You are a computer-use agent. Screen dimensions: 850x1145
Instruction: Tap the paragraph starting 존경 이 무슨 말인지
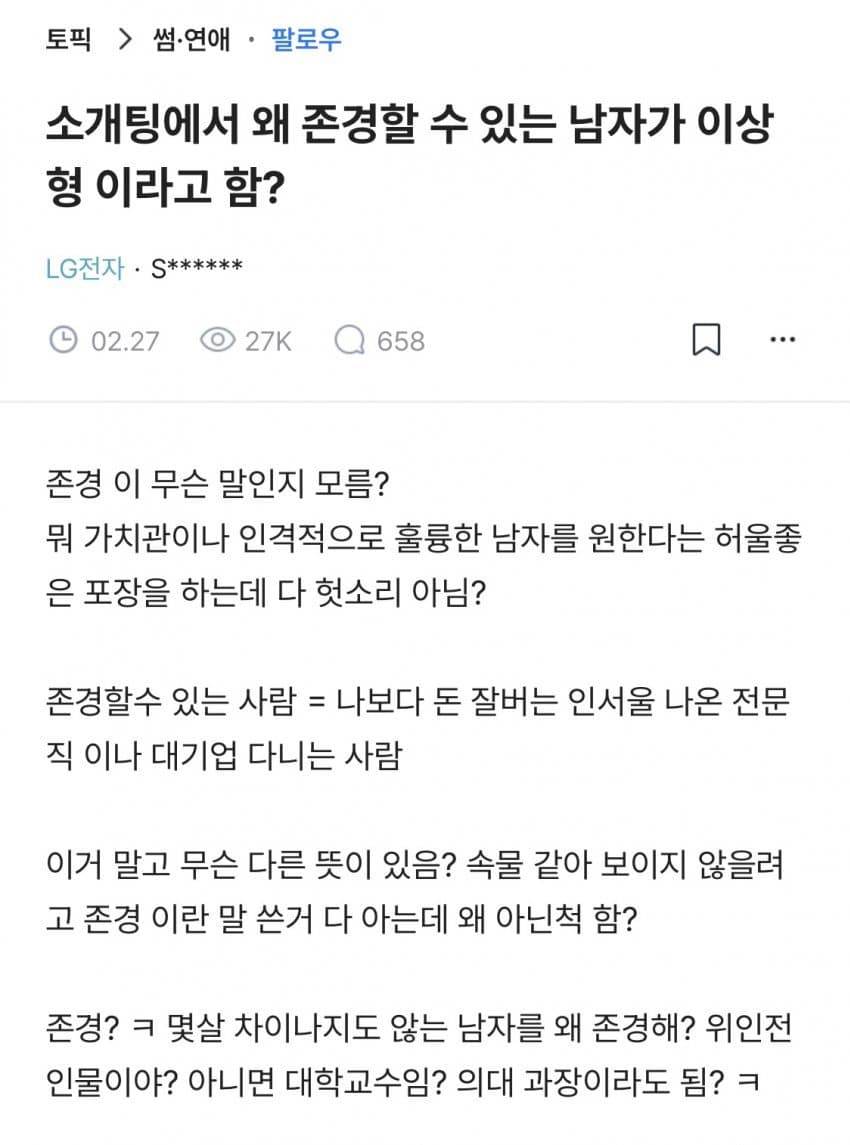424,537
